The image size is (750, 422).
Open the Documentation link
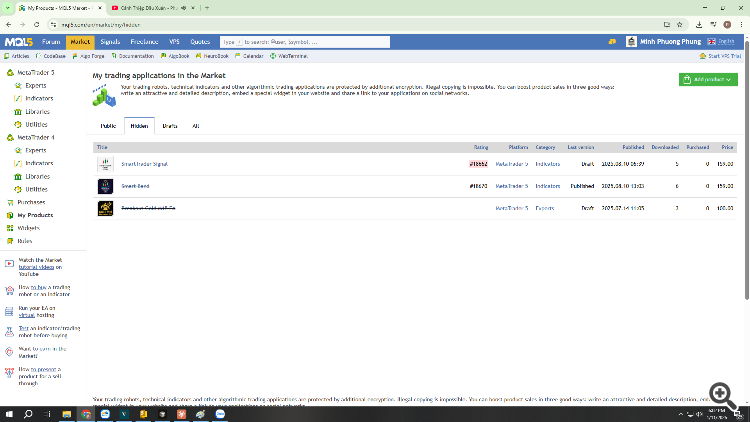click(x=132, y=56)
